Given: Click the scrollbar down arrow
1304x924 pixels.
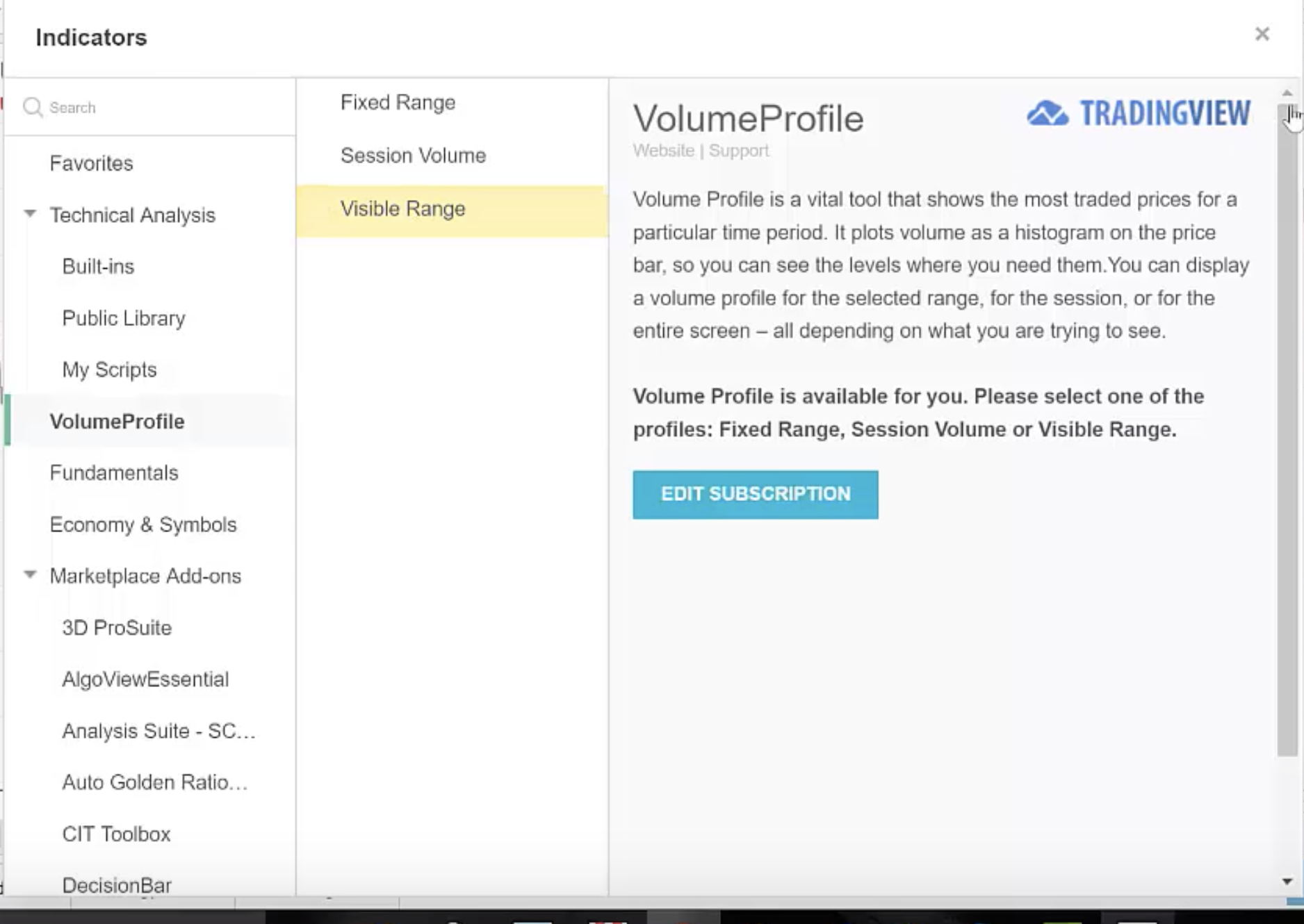Looking at the screenshot, I should (1287, 882).
